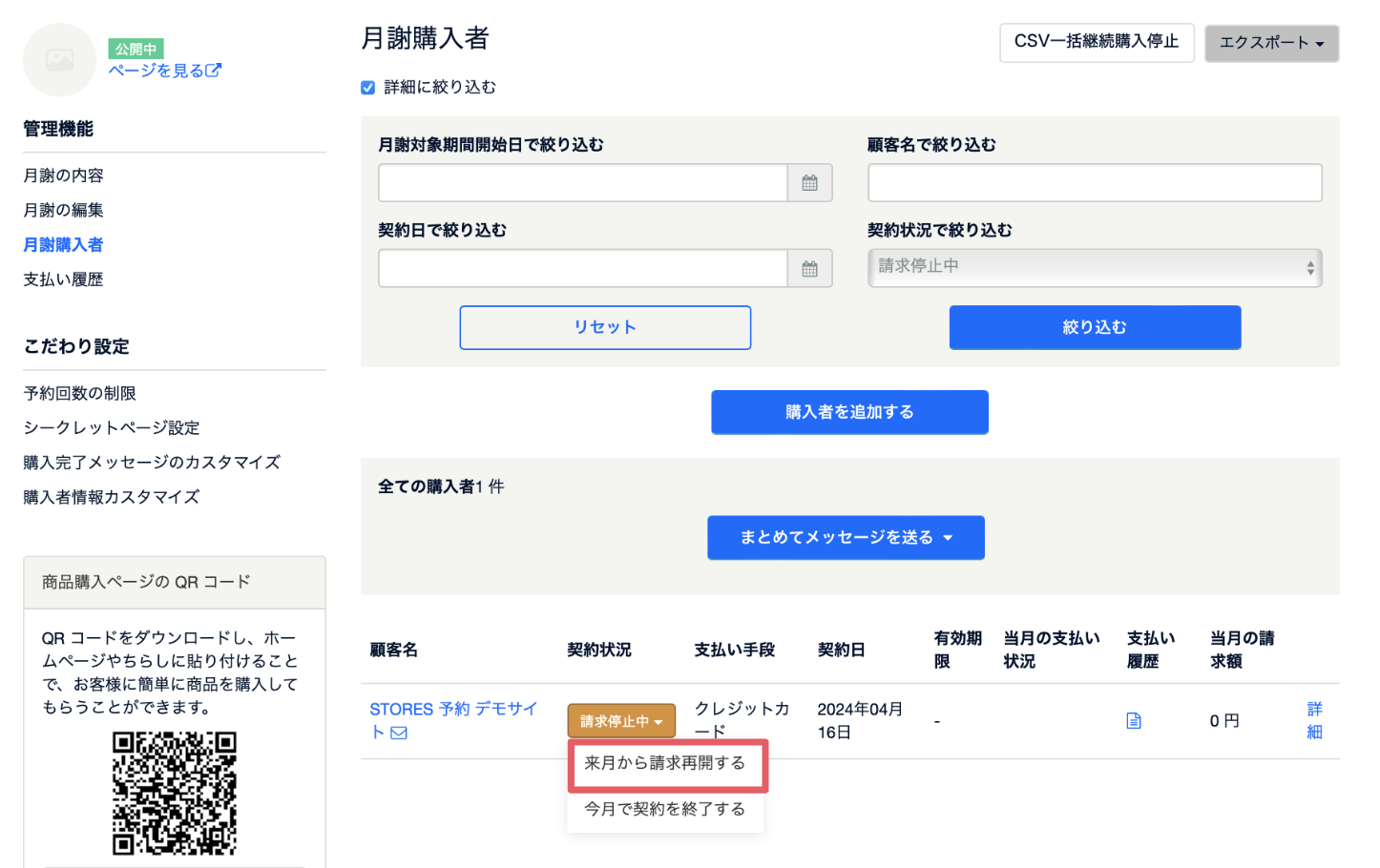Image resolution: width=1380 pixels, height=868 pixels.
Task: Open the ページを見る external link
Action: (x=164, y=71)
